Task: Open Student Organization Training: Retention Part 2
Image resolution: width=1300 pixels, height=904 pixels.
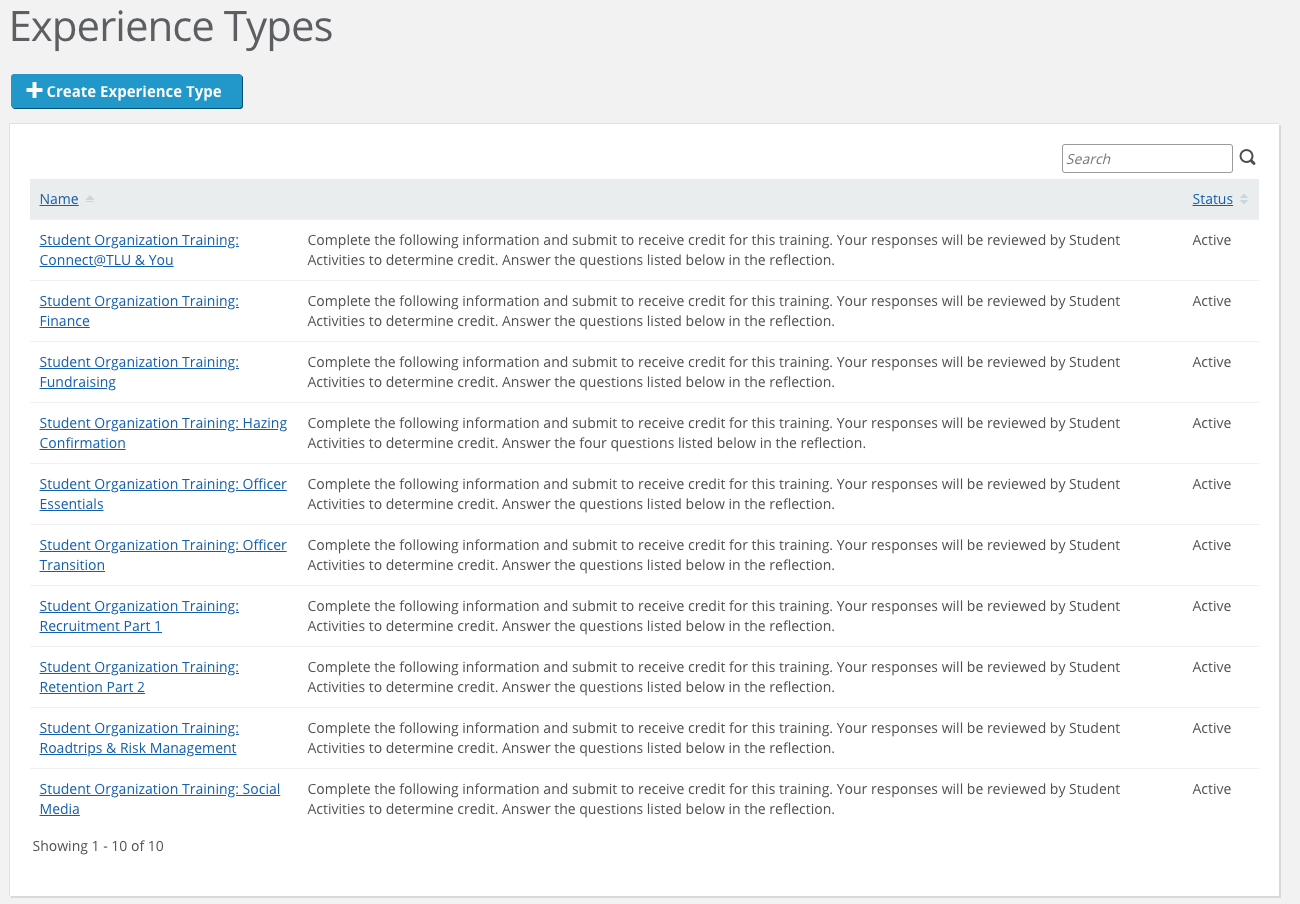Action: 139,677
